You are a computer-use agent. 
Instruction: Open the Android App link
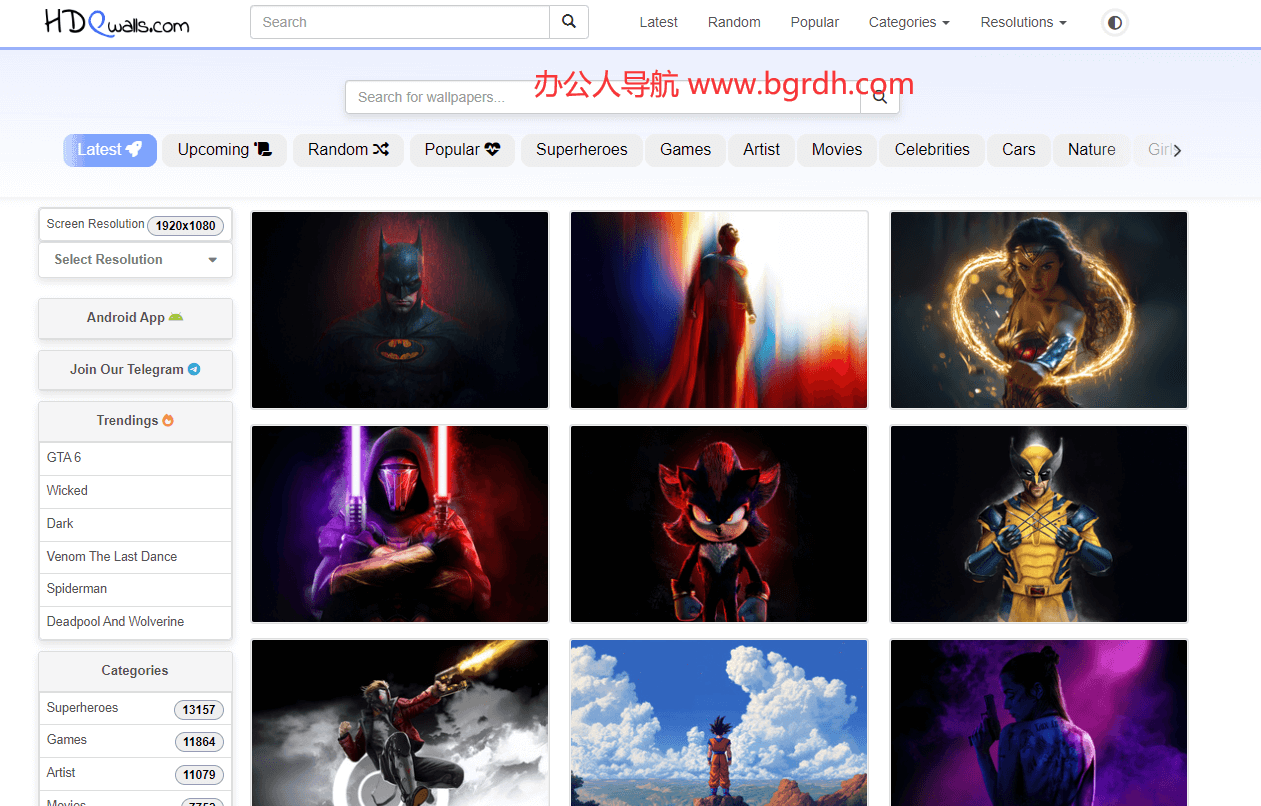point(135,318)
